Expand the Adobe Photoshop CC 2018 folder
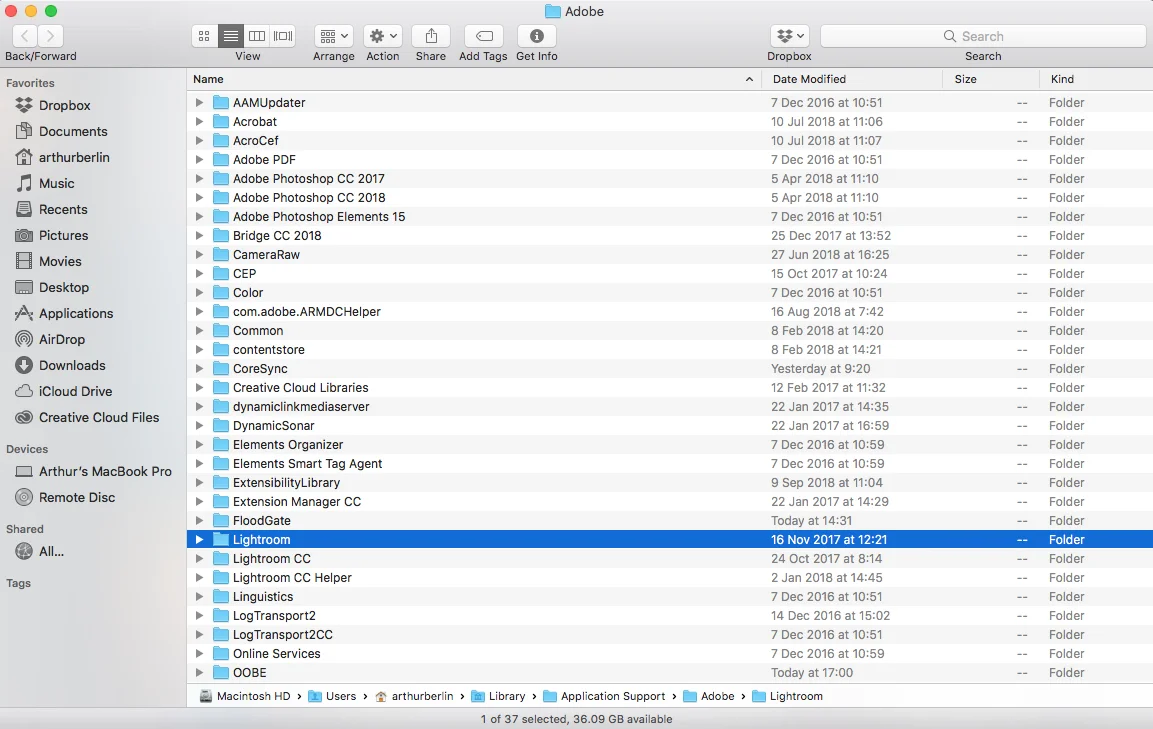 [x=199, y=197]
